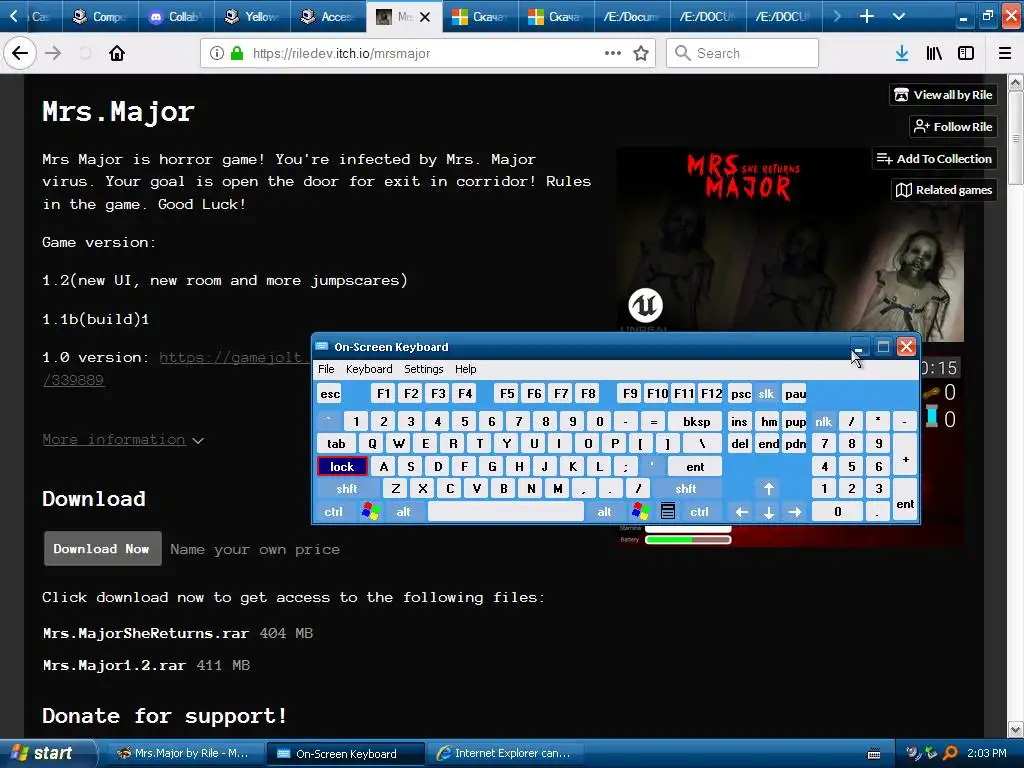Image resolution: width=1024 pixels, height=768 pixels.
Task: Switch to the Yellow browser tab
Action: click(252, 17)
